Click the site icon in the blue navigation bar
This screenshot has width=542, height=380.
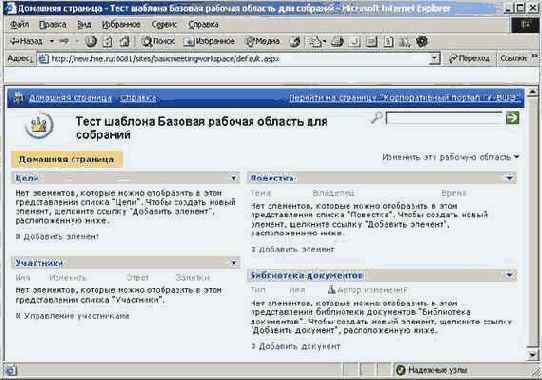click(x=18, y=98)
